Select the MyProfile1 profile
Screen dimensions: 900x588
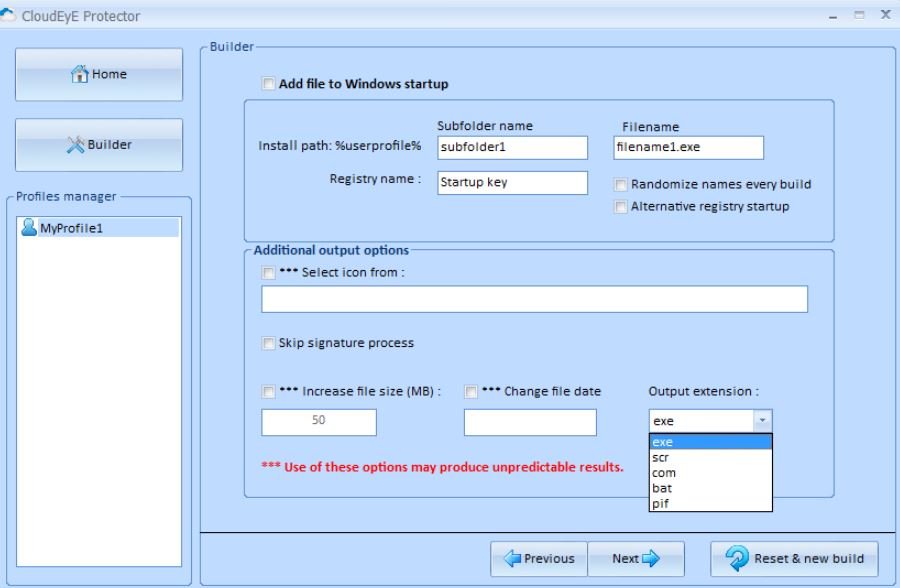pyautogui.click(x=98, y=228)
